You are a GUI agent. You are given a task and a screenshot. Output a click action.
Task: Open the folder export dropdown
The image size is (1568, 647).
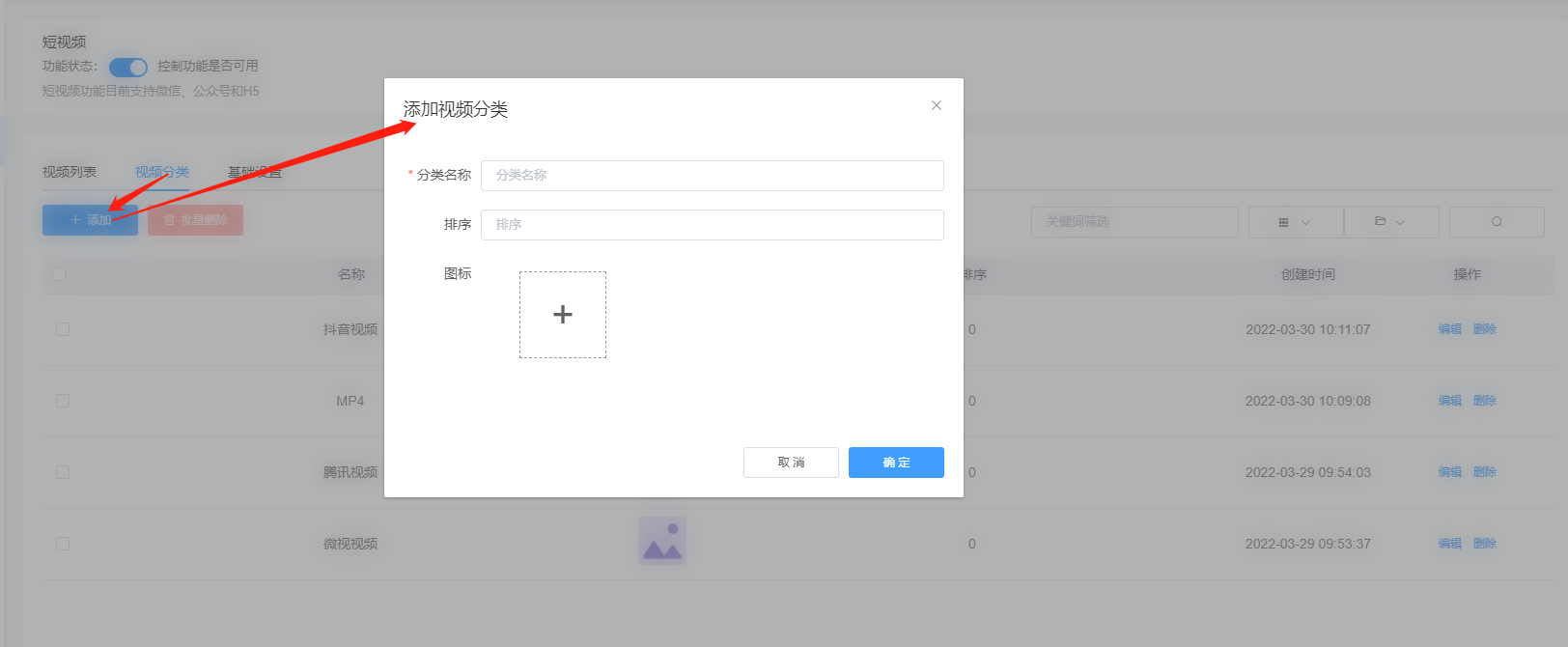[x=1390, y=222]
